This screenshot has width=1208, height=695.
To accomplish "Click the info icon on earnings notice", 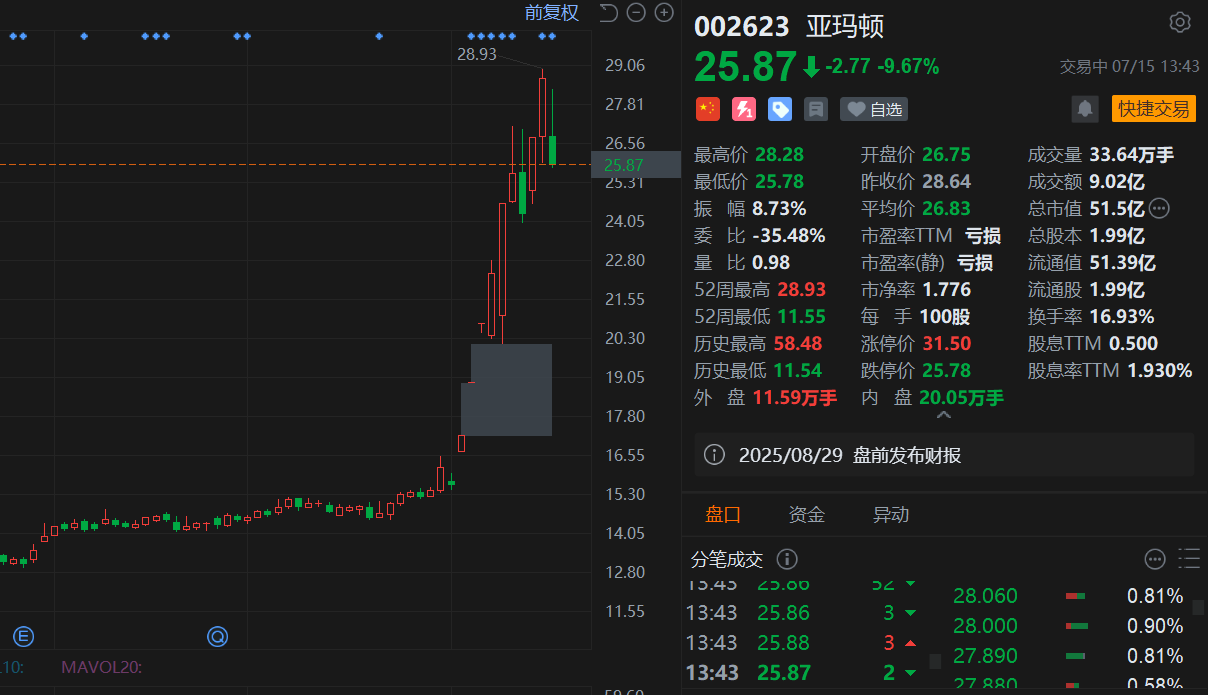I will tap(714, 455).
